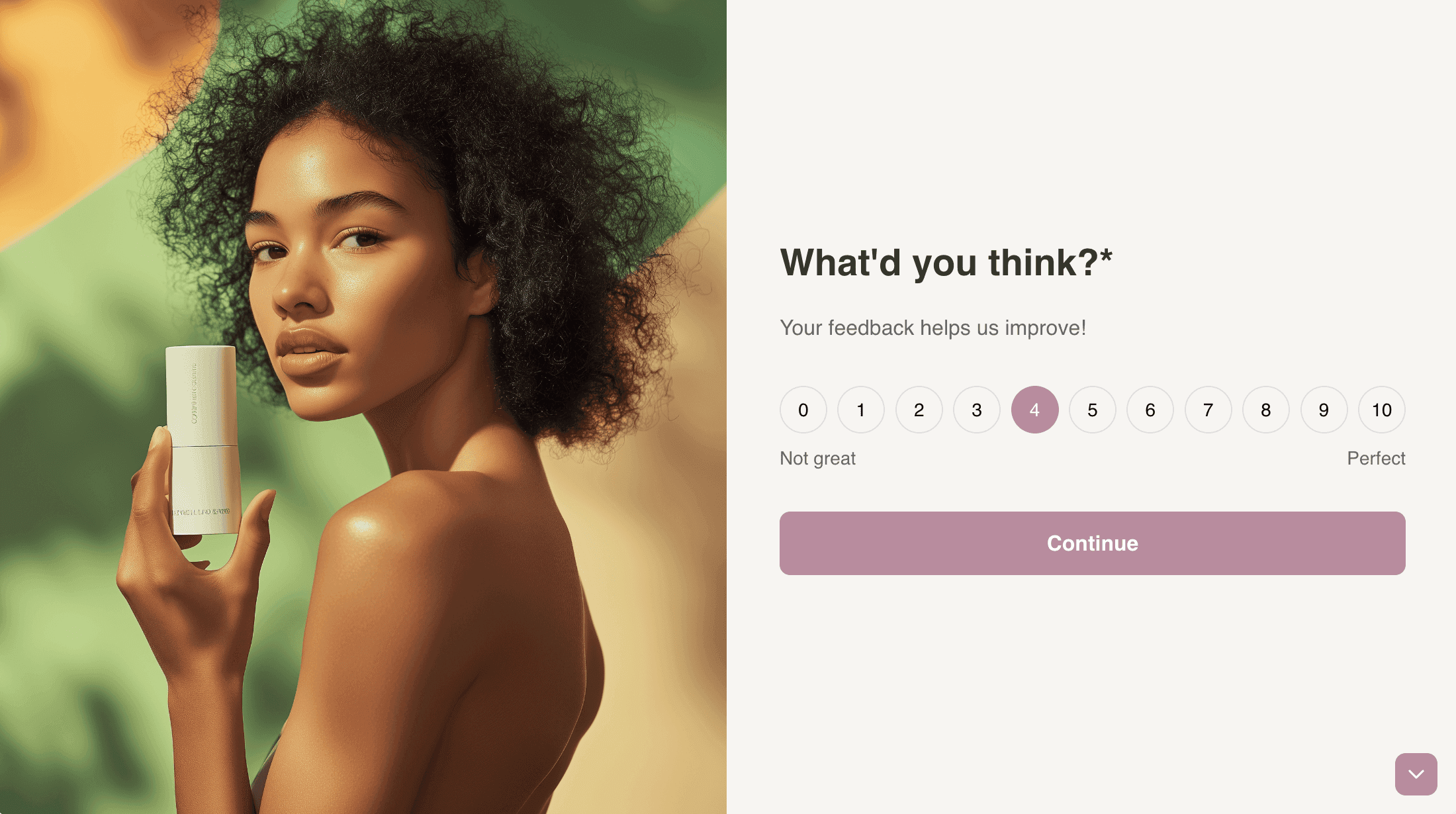Choose rating 5 circle

(x=1093, y=410)
